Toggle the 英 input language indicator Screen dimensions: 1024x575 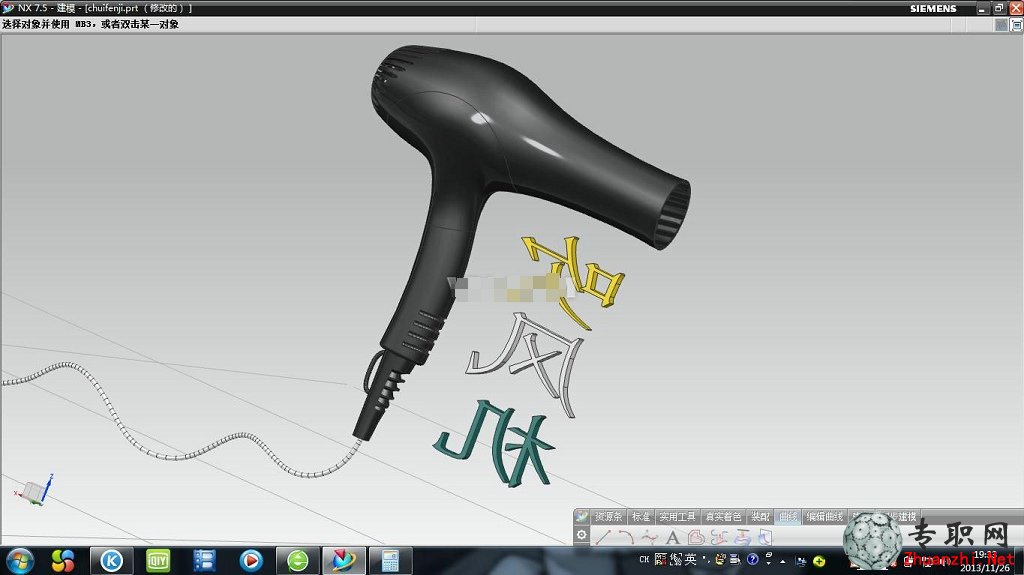point(690,559)
